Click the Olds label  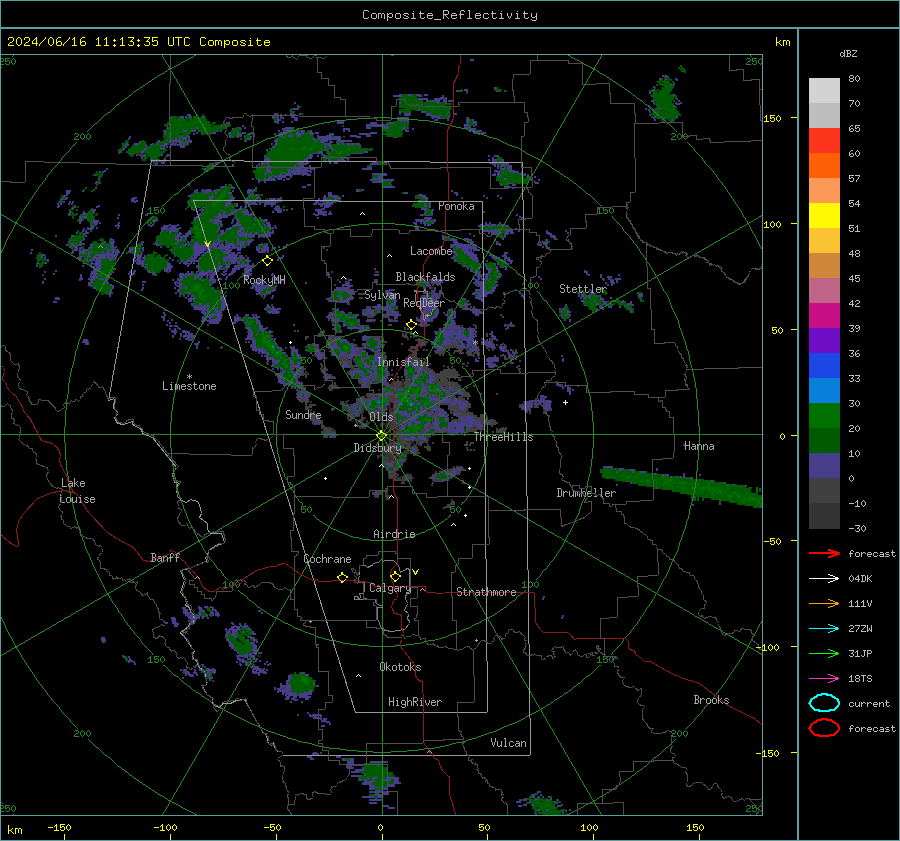381,417
